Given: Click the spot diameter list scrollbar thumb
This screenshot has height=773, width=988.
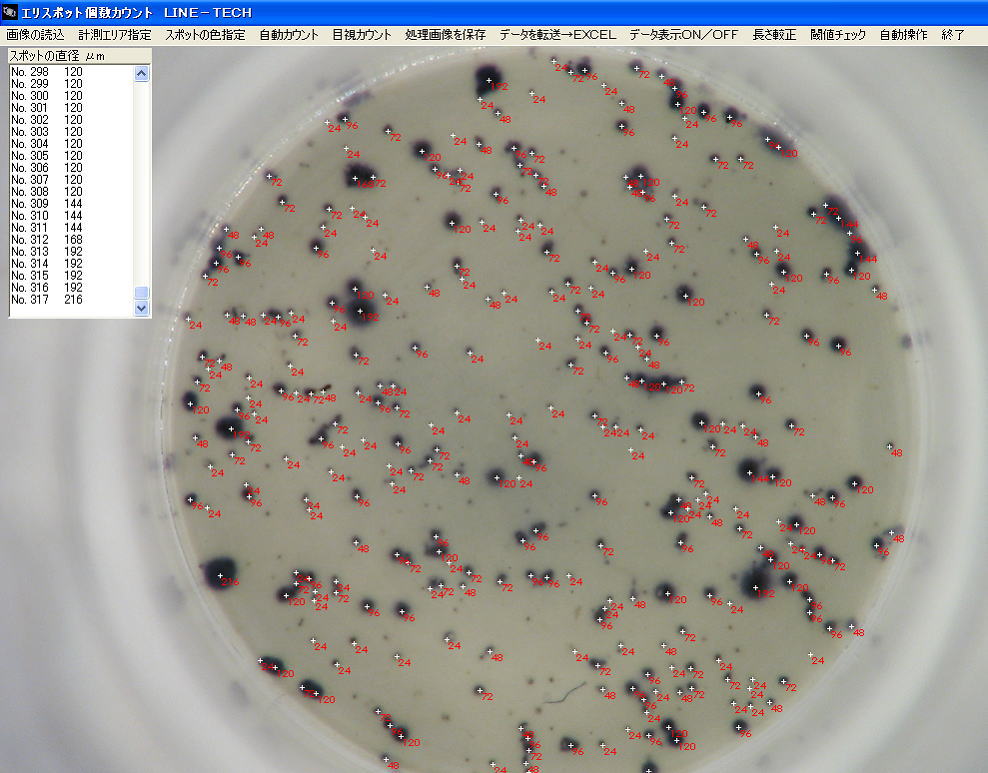Looking at the screenshot, I should coord(141,293).
